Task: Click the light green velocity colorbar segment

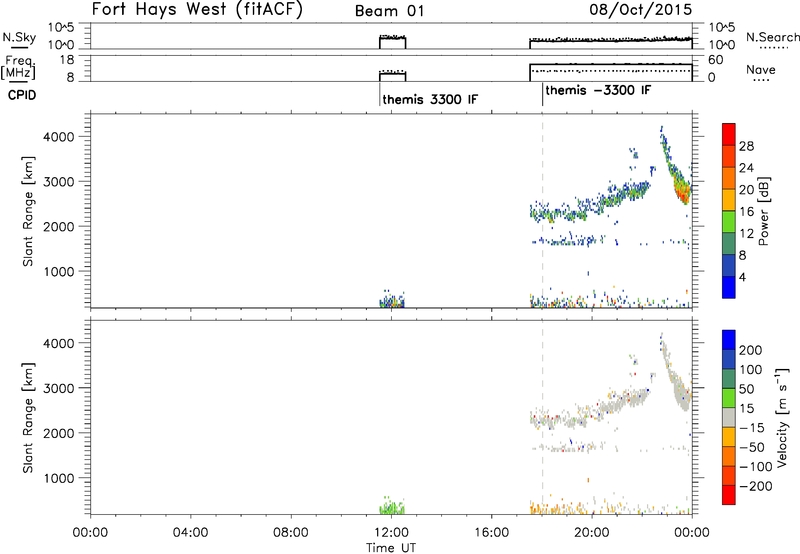Action: point(729,398)
